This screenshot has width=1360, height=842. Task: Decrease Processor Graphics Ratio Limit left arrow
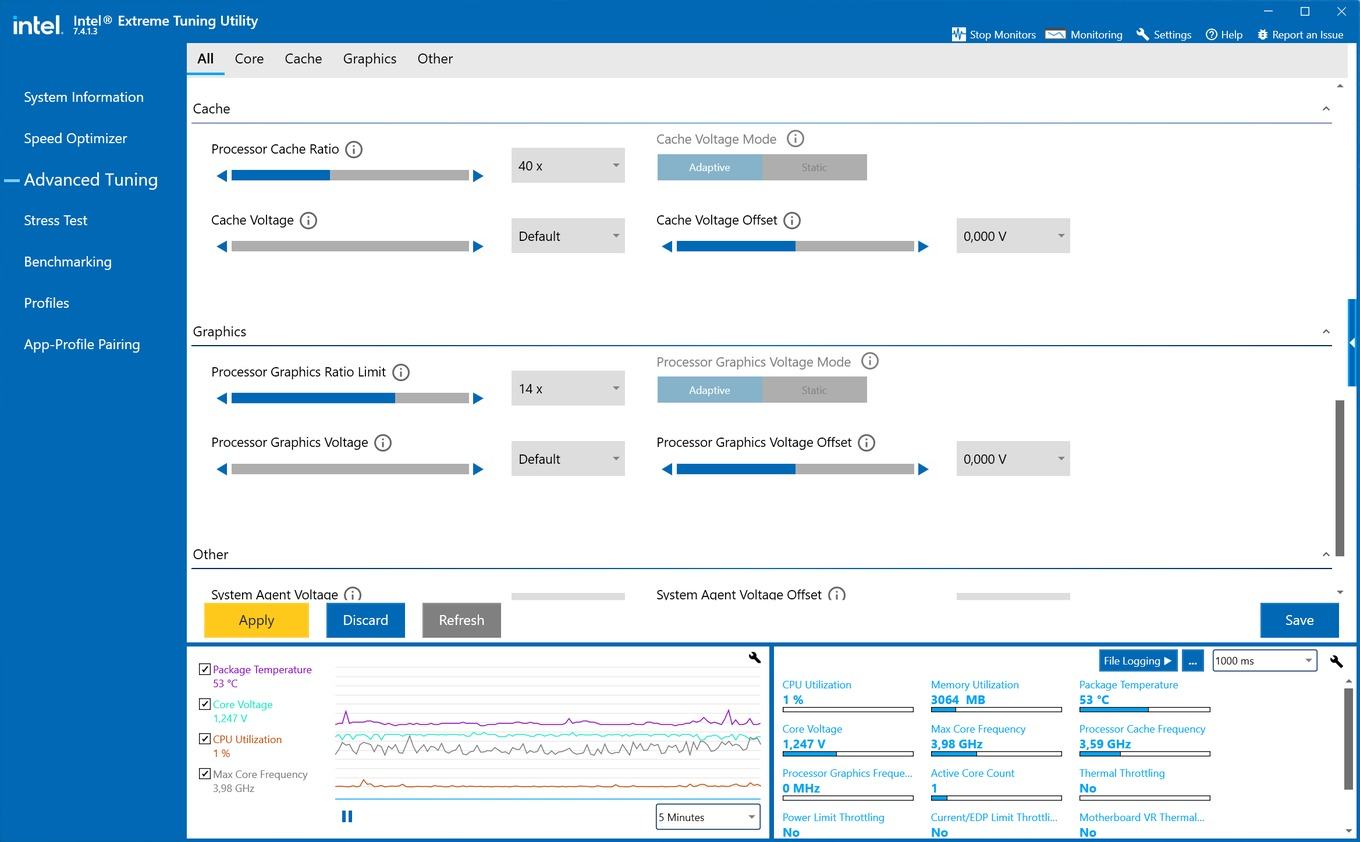click(x=221, y=398)
